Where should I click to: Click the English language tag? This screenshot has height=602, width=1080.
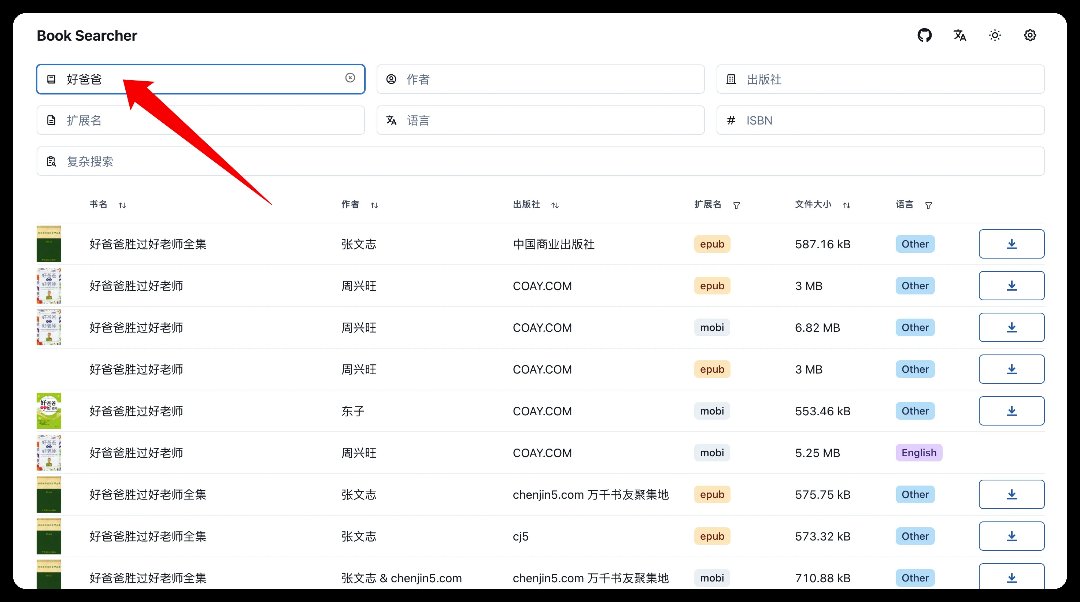tap(918, 453)
